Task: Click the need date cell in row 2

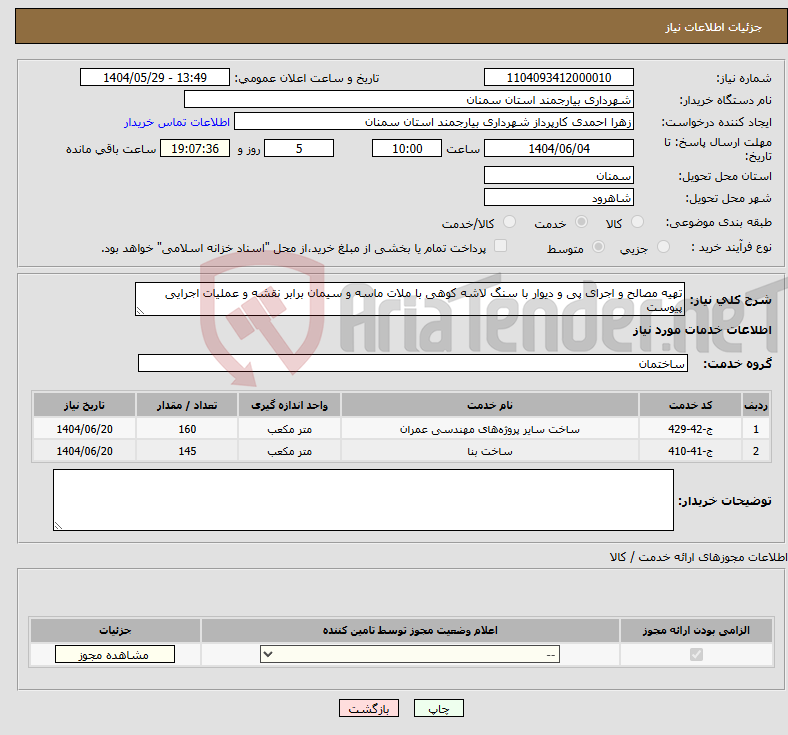Action: click(84, 451)
